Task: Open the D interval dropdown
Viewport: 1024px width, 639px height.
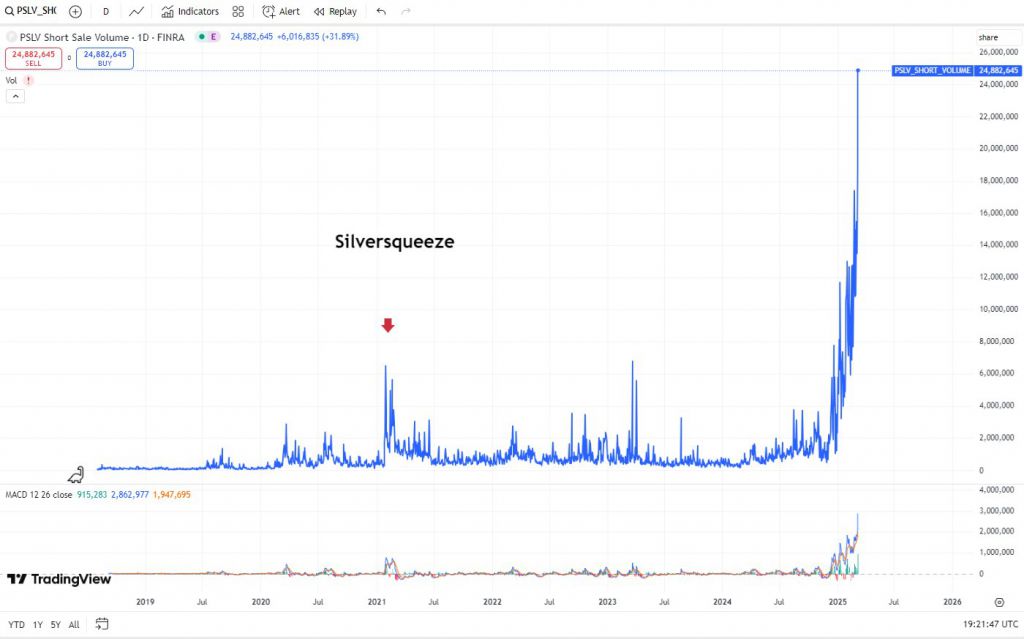Action: 106,11
